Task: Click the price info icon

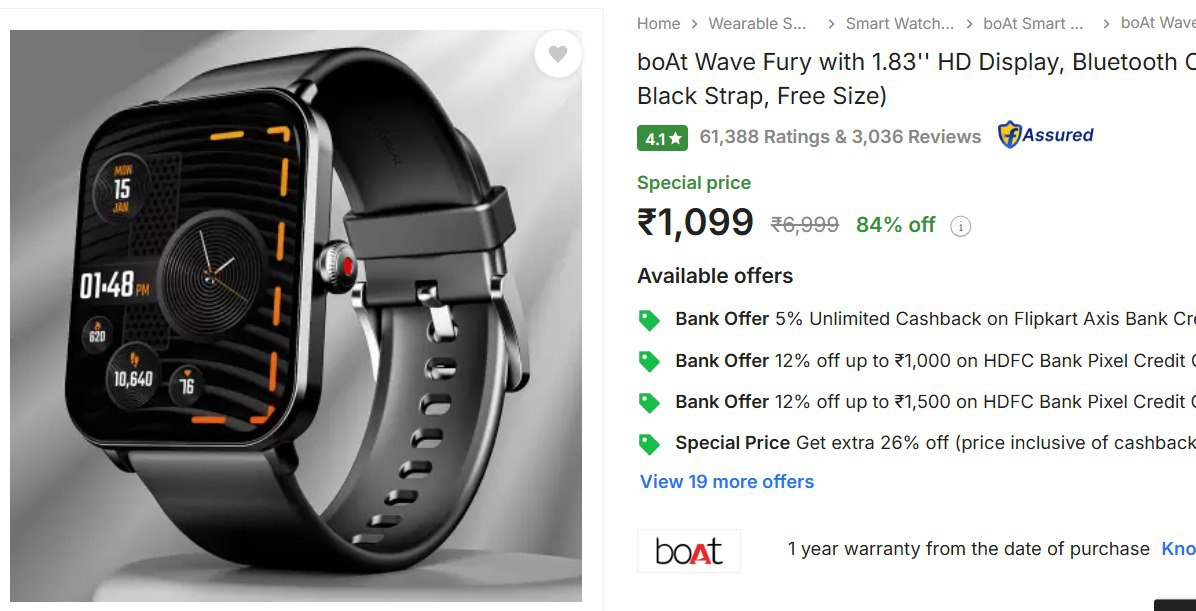Action: click(960, 226)
